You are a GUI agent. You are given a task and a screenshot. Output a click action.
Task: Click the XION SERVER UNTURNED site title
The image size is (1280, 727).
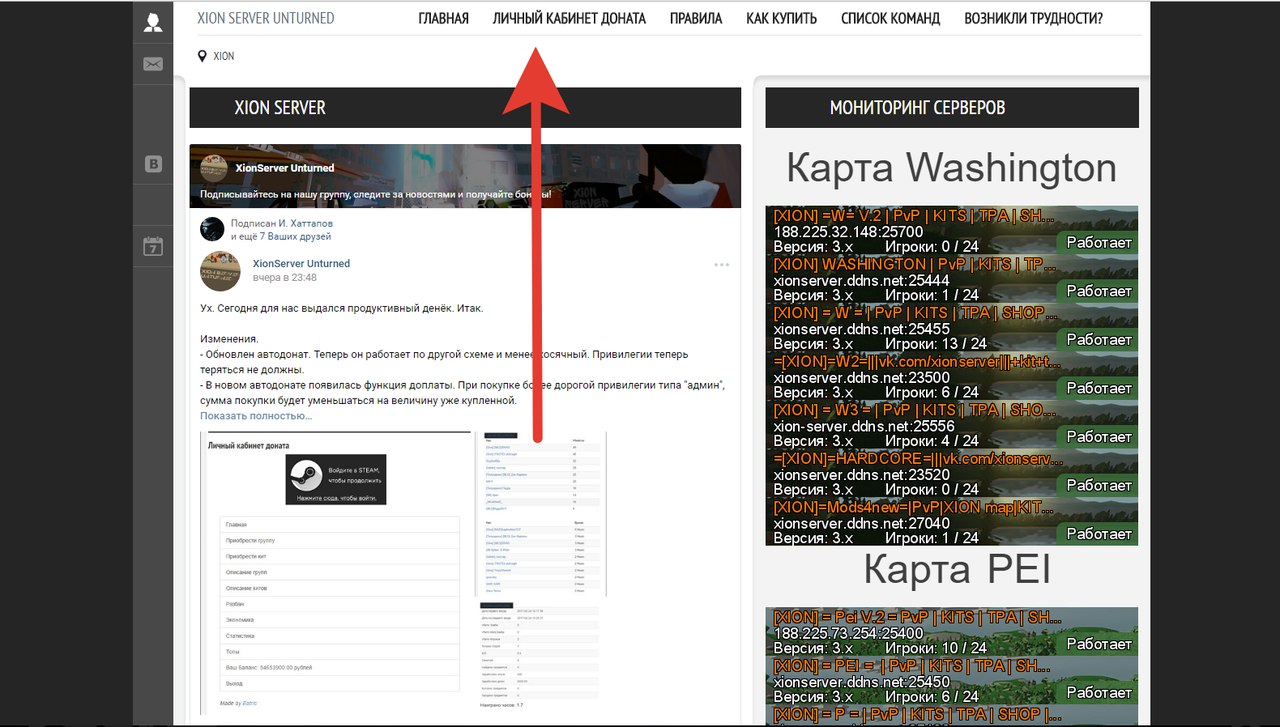pos(266,18)
